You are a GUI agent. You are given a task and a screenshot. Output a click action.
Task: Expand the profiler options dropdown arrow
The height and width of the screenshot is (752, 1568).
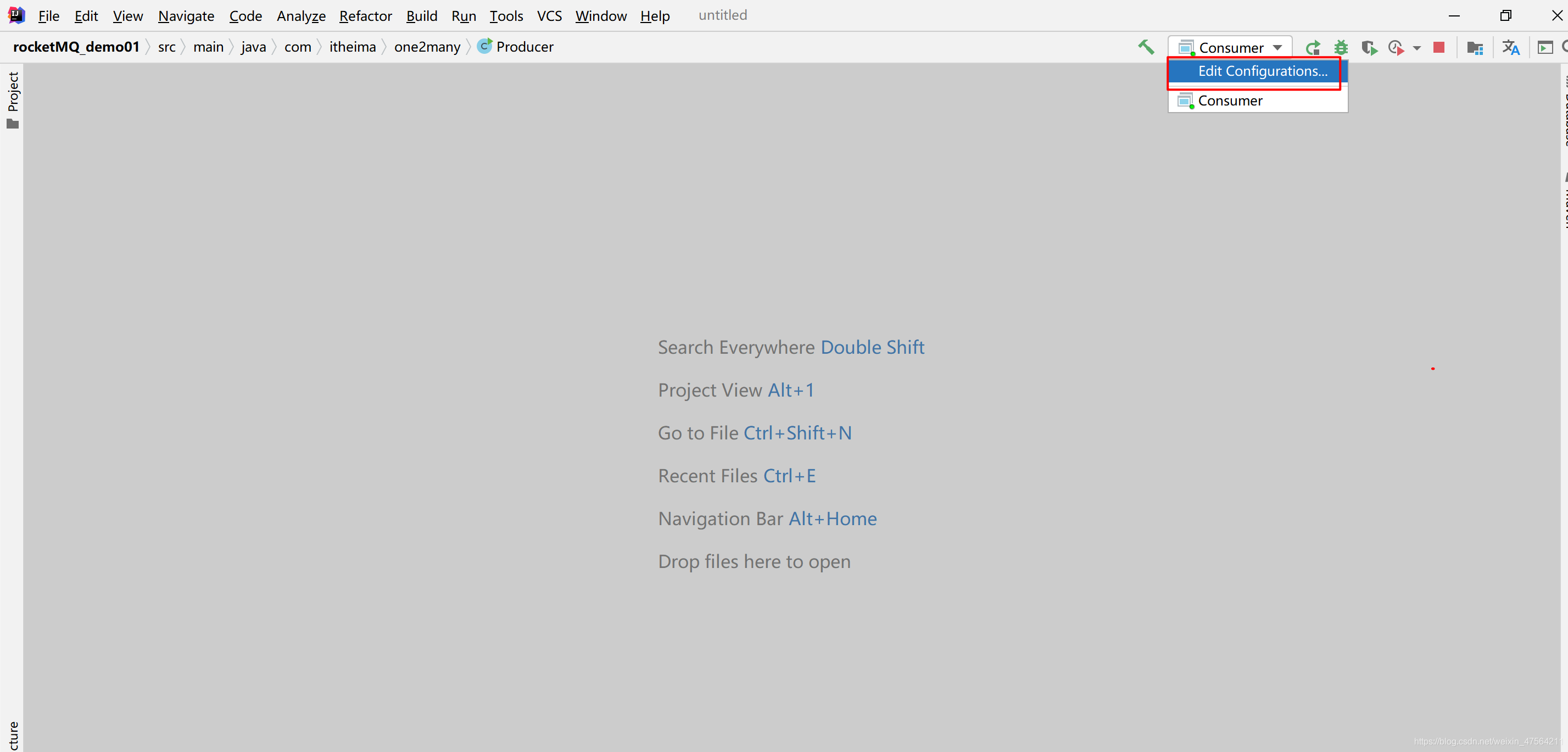(1417, 47)
